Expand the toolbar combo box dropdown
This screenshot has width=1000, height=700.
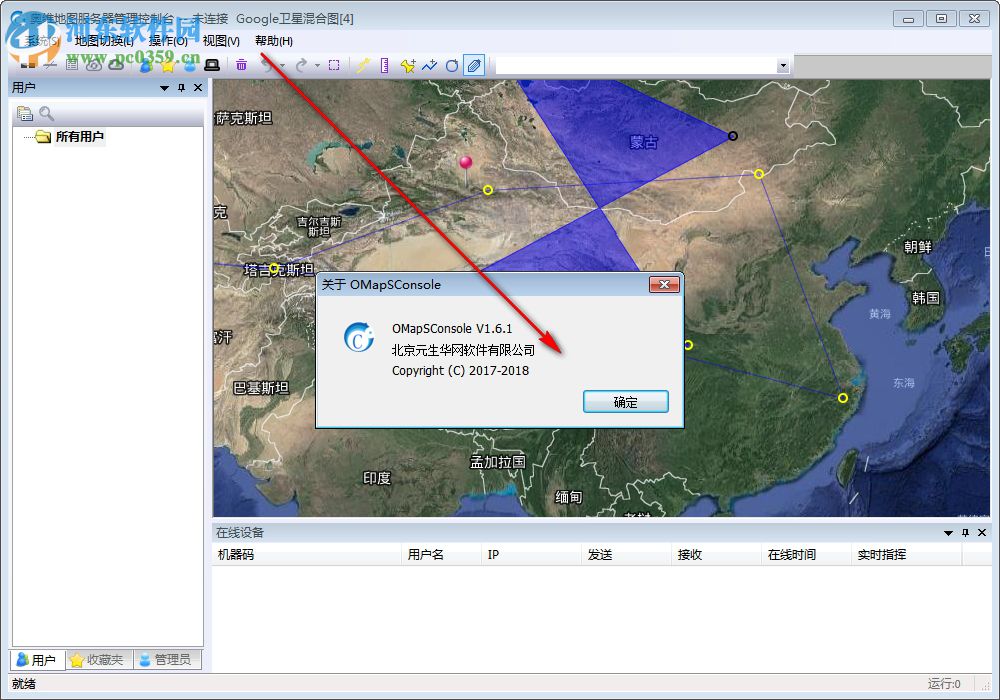pos(783,65)
